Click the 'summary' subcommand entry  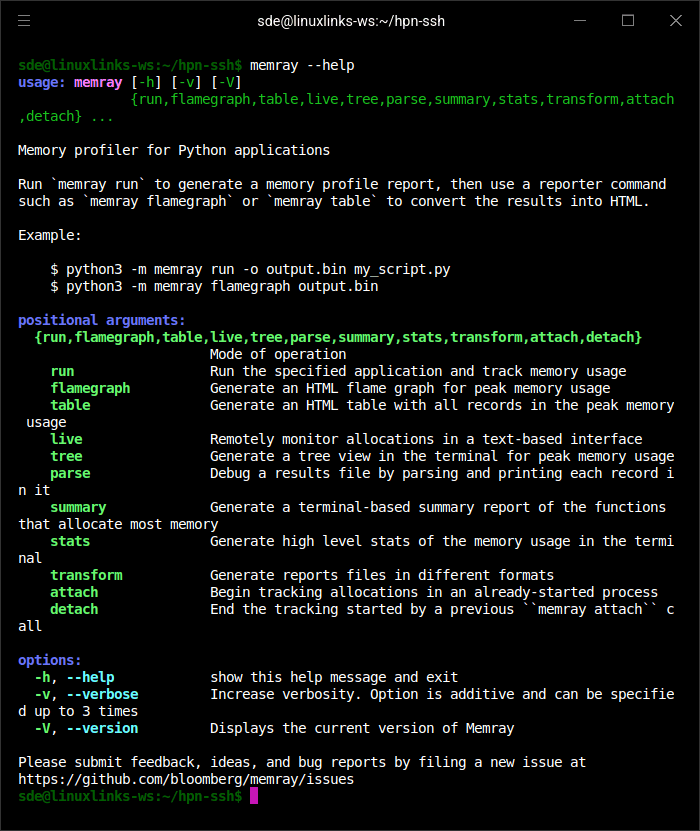click(78, 507)
